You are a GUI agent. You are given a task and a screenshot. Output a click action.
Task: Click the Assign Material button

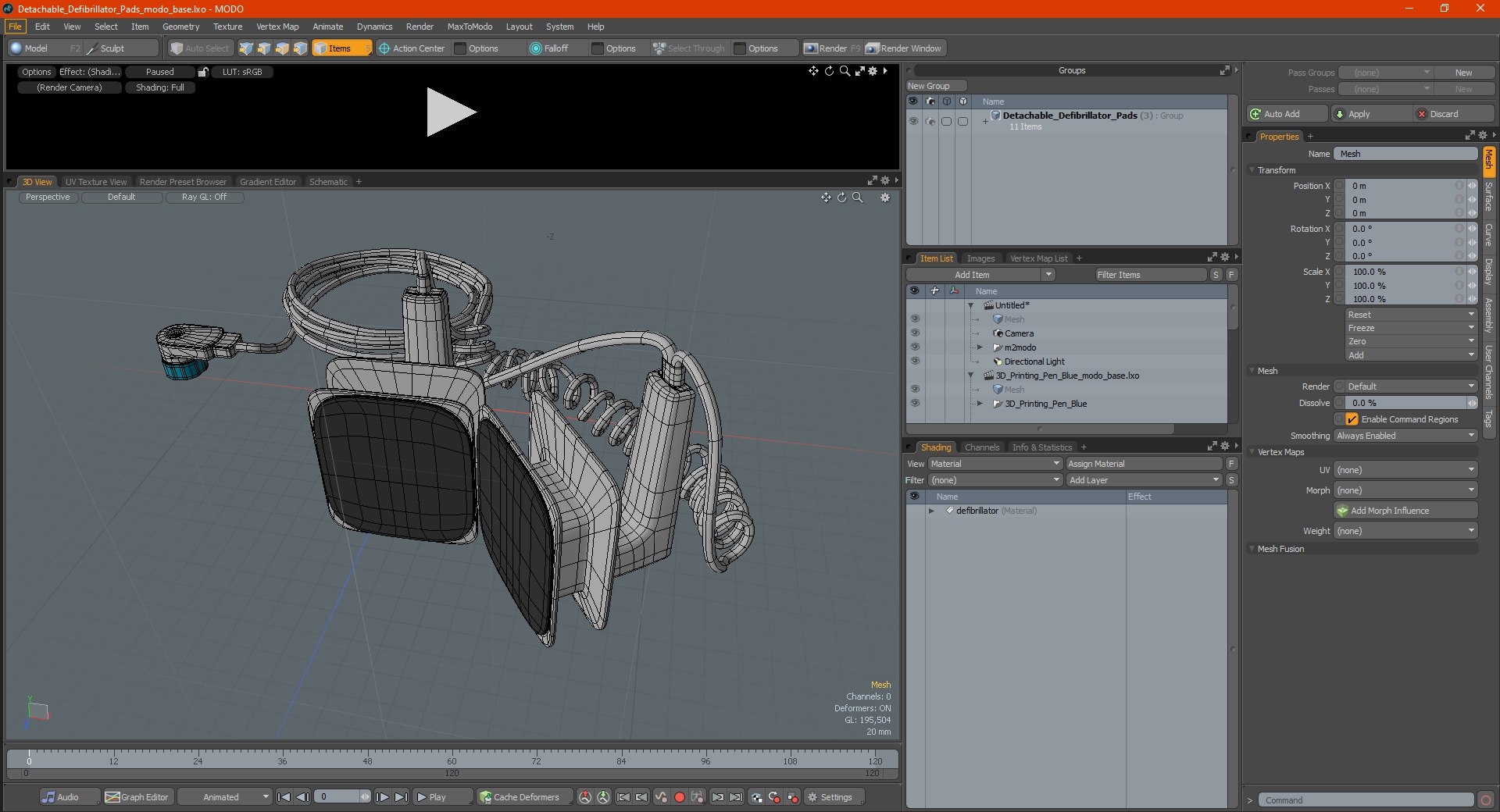click(1143, 464)
